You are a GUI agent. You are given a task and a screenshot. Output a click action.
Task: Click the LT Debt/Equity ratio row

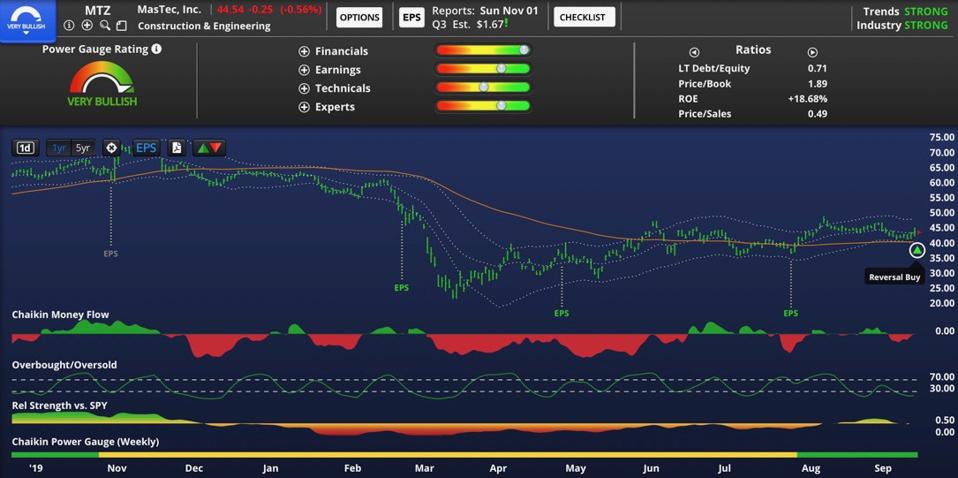coord(753,68)
